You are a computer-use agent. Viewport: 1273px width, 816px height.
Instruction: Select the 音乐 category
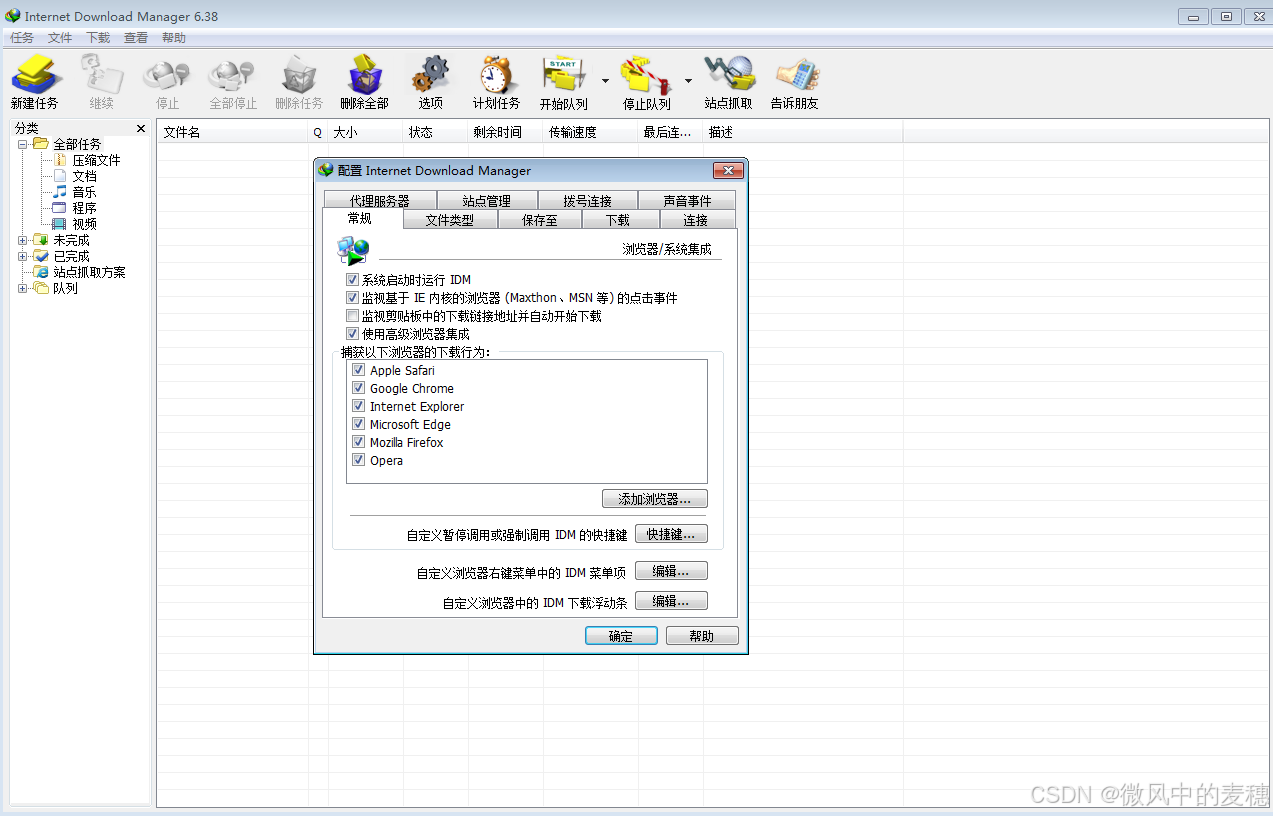point(84,192)
